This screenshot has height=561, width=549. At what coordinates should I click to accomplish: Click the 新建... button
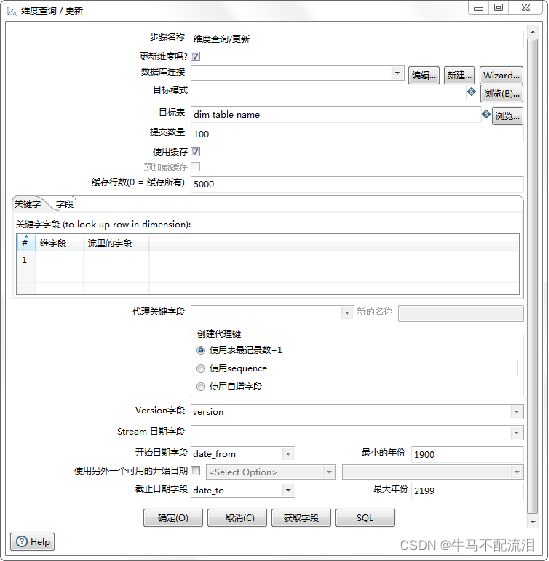[459, 75]
